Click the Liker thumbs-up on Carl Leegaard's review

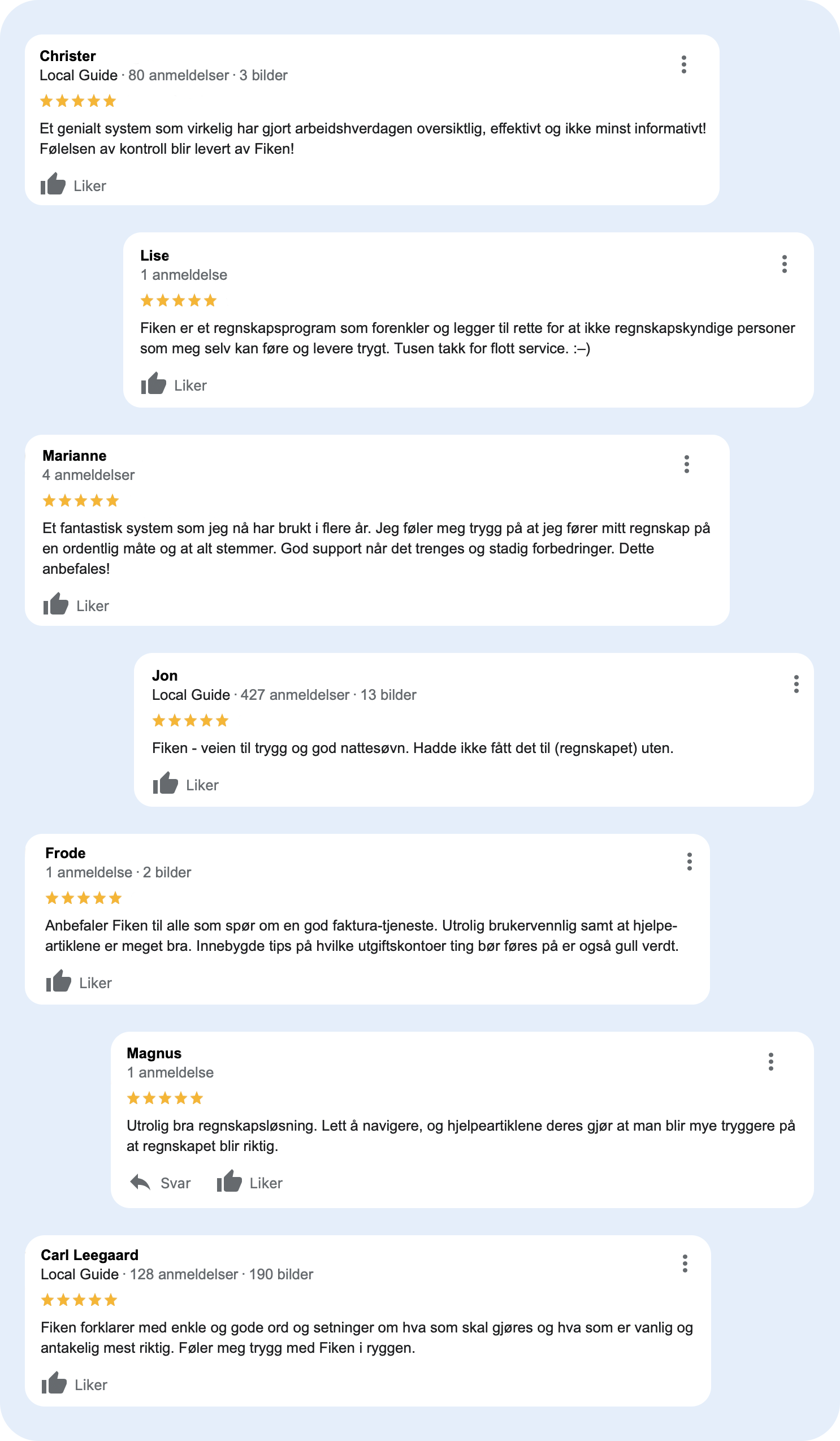click(x=55, y=1384)
